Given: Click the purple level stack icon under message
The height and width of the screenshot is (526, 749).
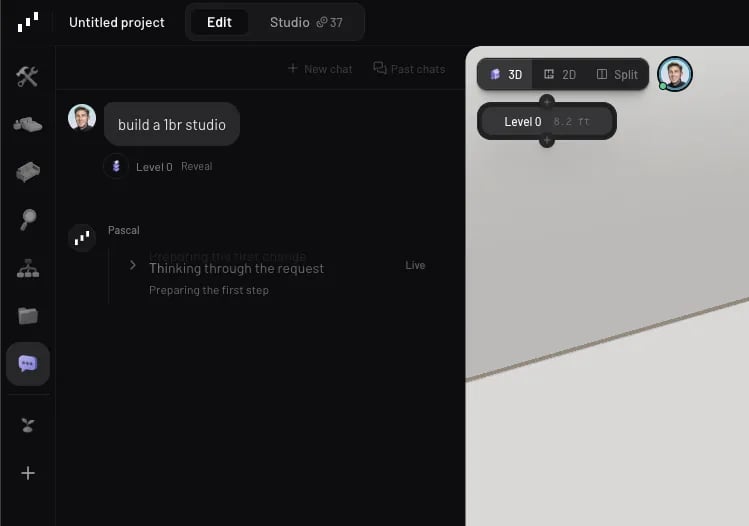Looking at the screenshot, I should [x=116, y=166].
